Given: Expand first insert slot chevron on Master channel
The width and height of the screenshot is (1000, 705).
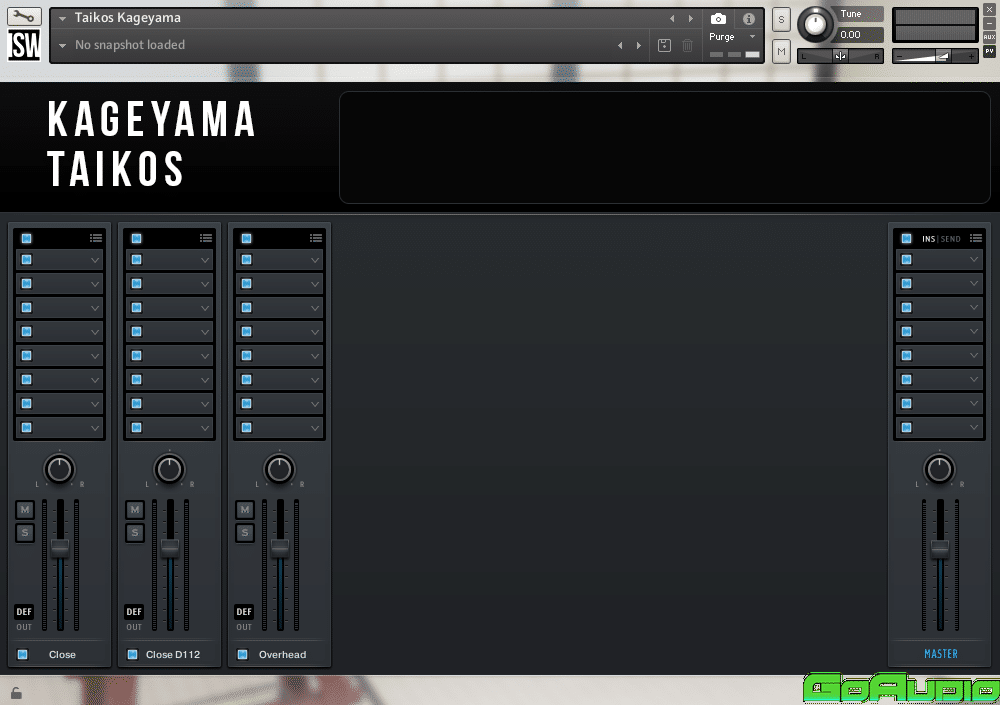Looking at the screenshot, I should pyautogui.click(x=974, y=260).
